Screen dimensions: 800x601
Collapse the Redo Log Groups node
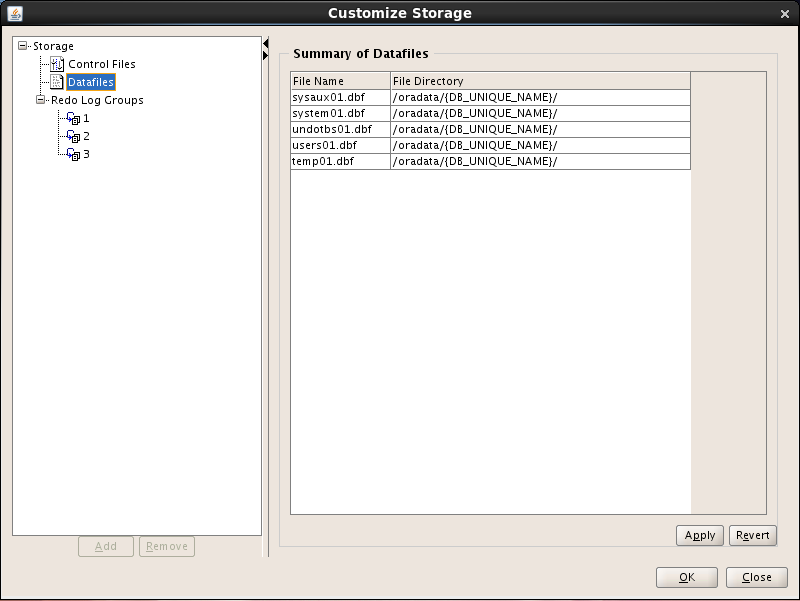pos(40,99)
